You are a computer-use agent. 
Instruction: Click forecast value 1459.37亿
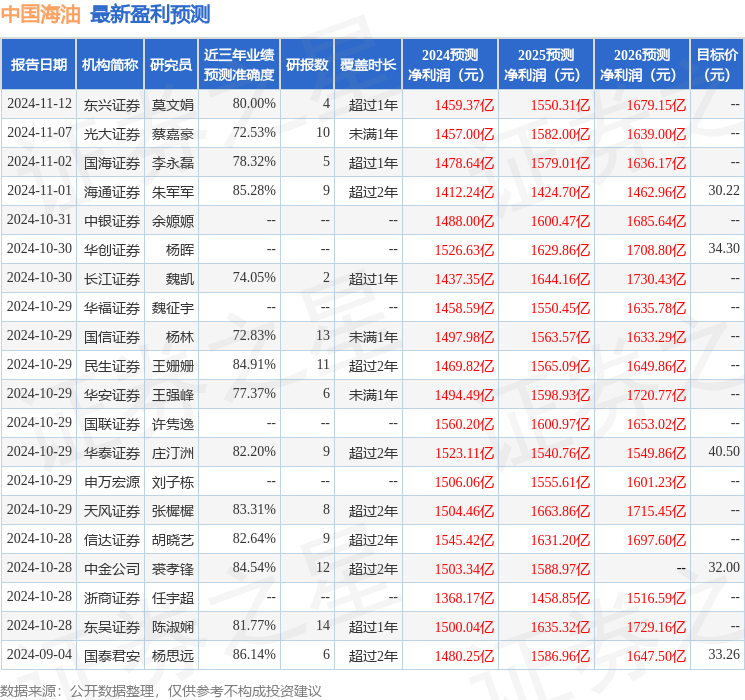click(x=464, y=105)
